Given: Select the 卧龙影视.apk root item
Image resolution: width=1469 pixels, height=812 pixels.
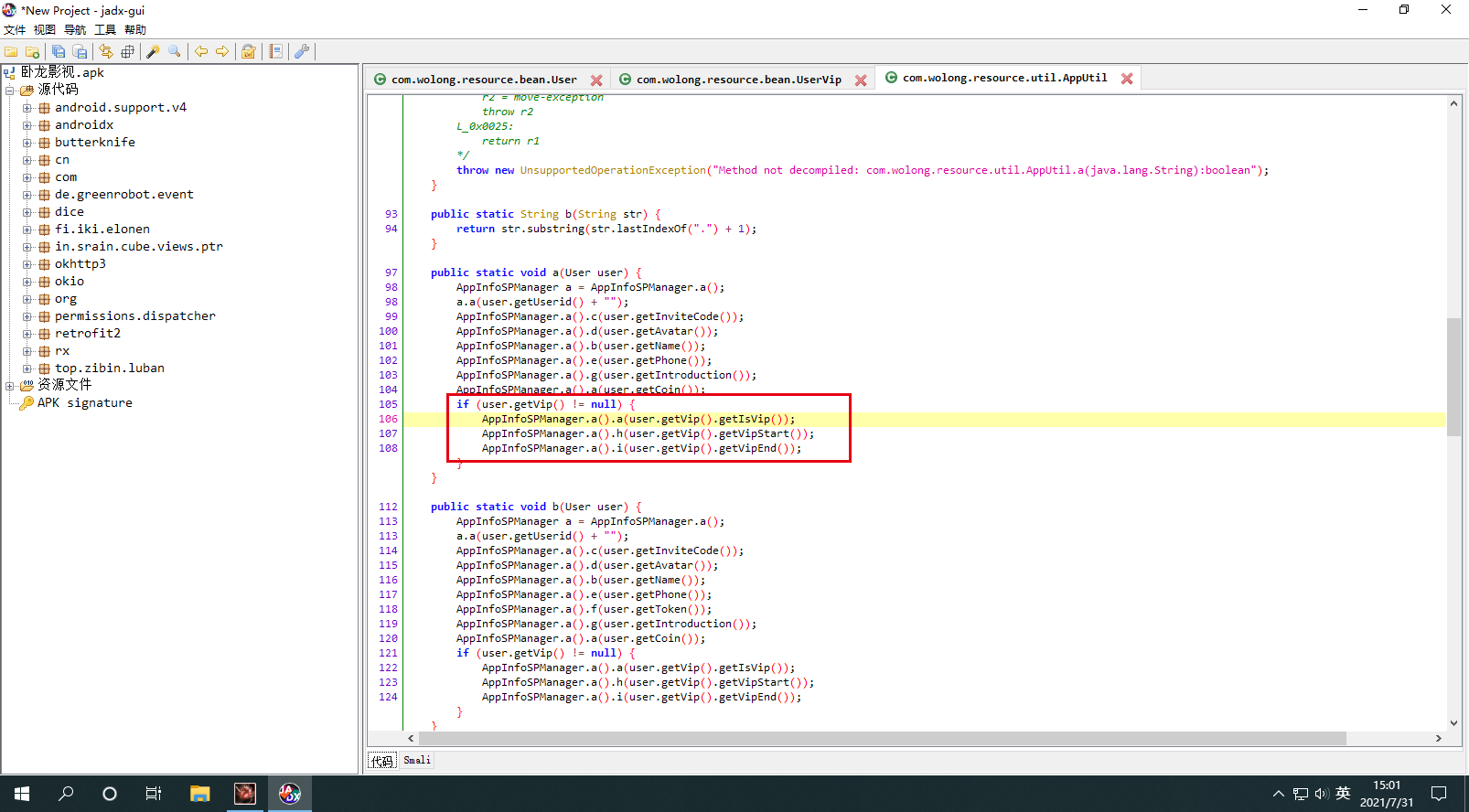Looking at the screenshot, I should (62, 72).
